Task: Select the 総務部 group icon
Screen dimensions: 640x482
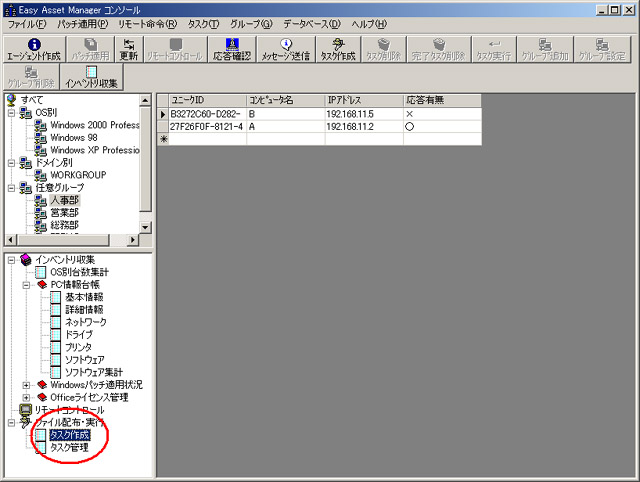Action: click(x=40, y=225)
